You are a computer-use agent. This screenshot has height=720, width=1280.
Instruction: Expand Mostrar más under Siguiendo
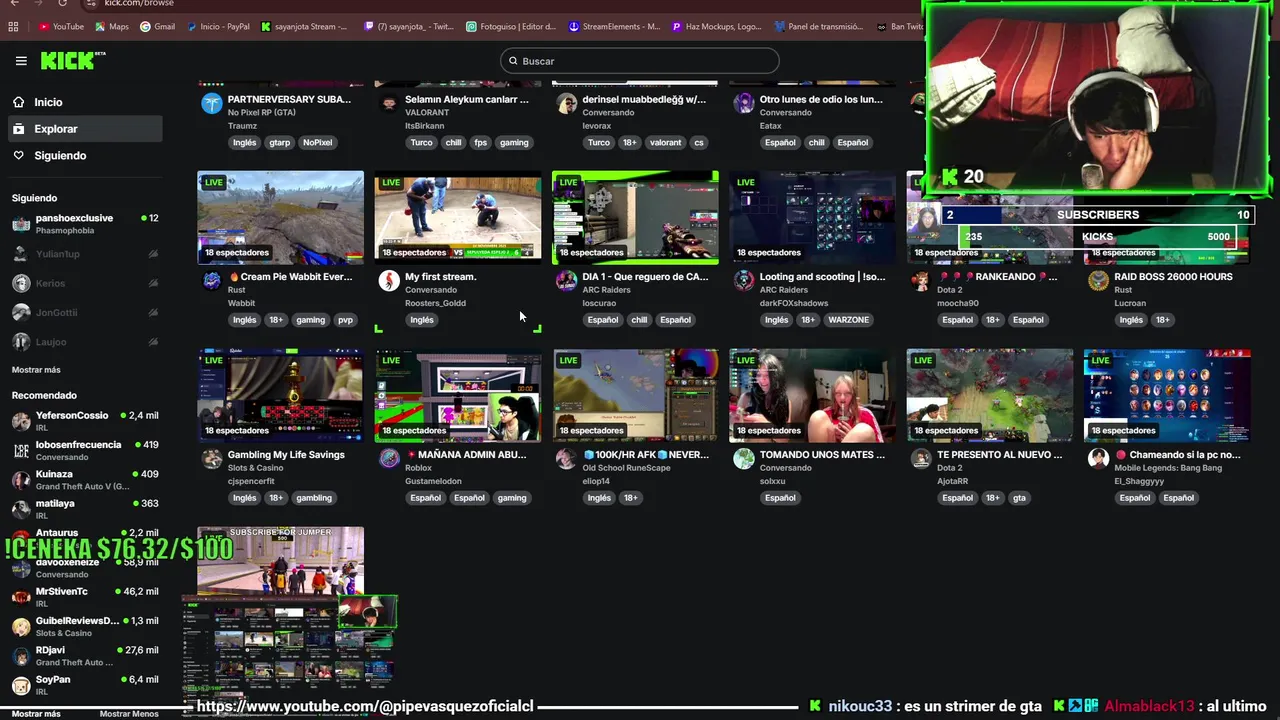pos(36,370)
